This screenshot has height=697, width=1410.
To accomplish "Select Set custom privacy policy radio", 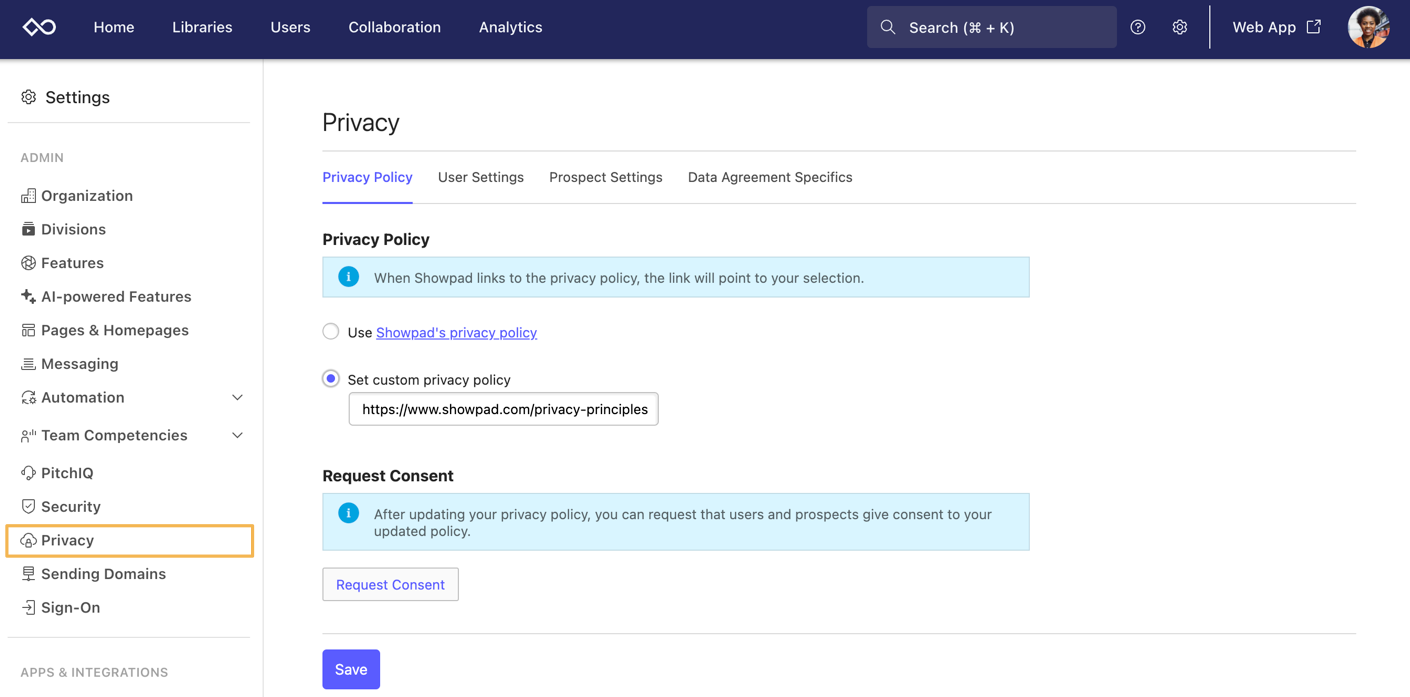I will tap(331, 379).
